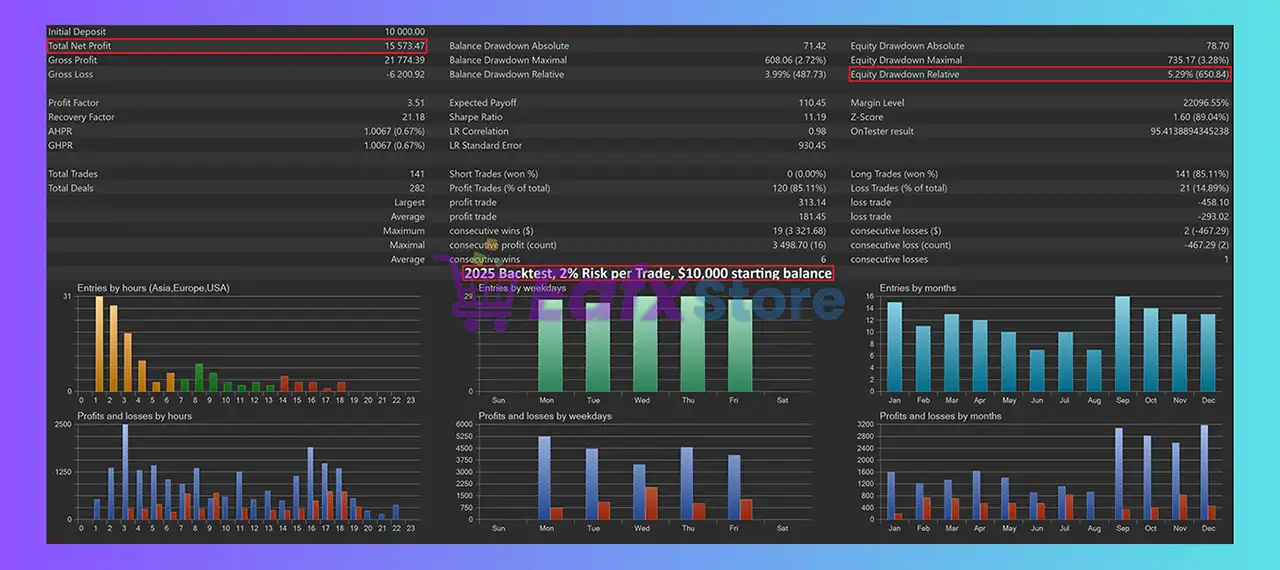Click hour 3 blue bar in hourly profits
The height and width of the screenshot is (570, 1280).
tap(125, 472)
